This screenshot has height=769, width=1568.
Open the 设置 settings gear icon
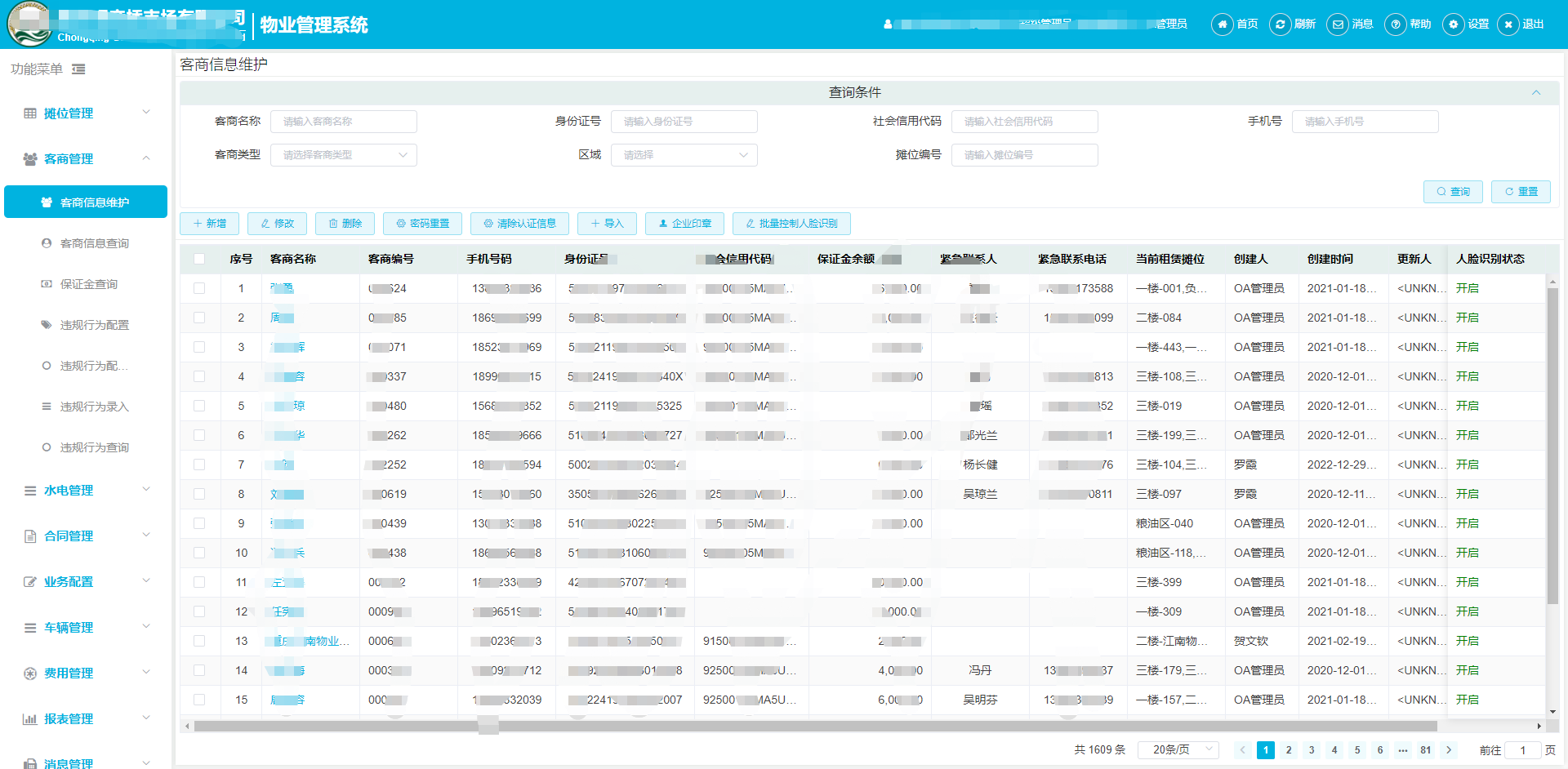[x=1454, y=24]
